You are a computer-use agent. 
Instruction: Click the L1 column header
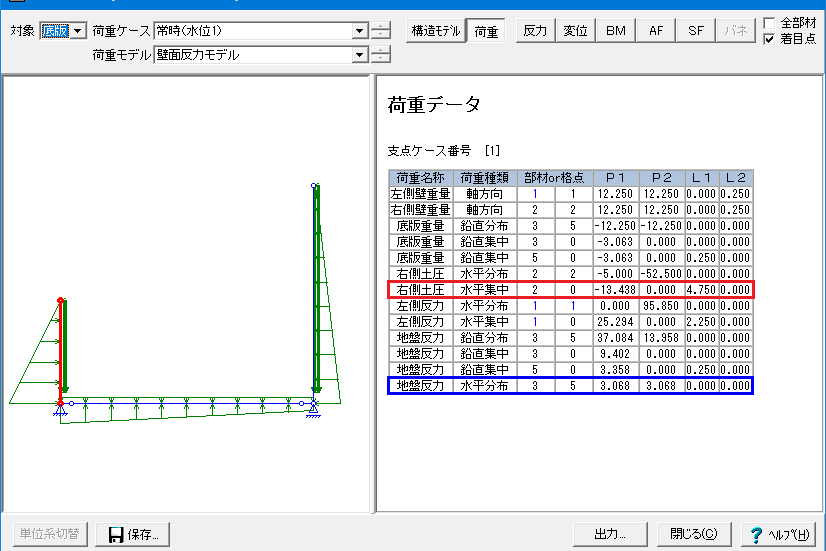click(x=701, y=178)
